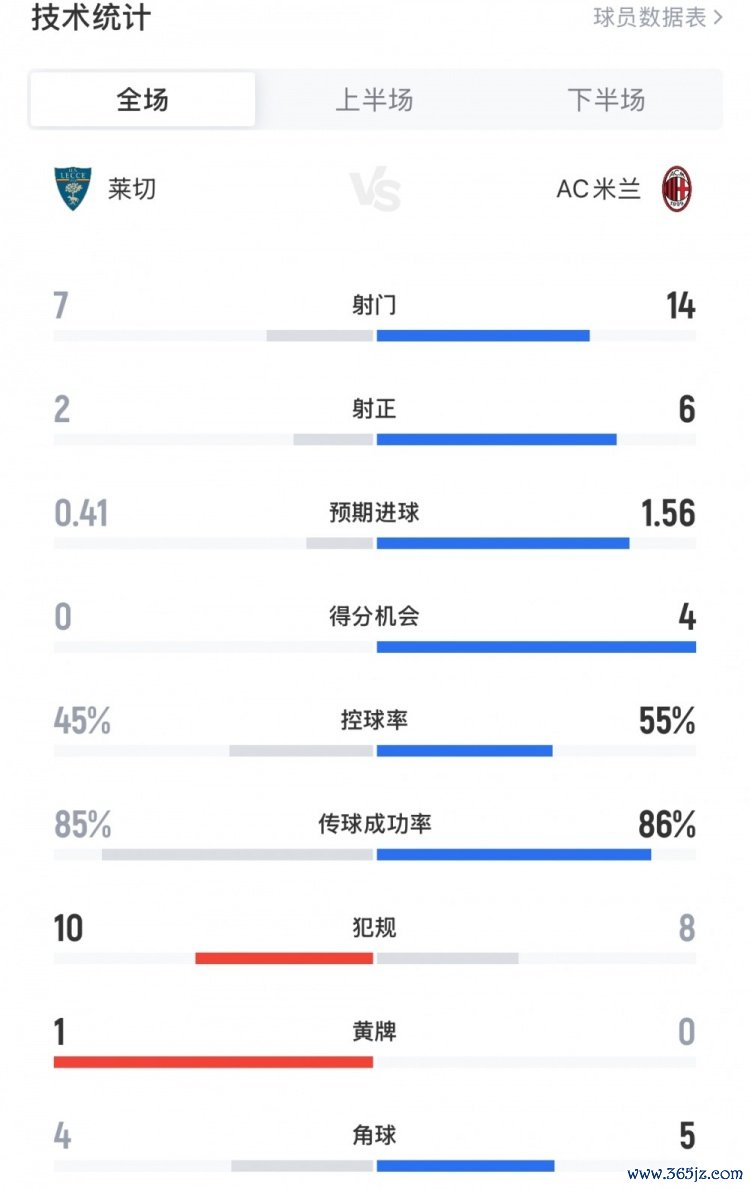
Task: Click the AC Milan club badge
Action: 677,188
